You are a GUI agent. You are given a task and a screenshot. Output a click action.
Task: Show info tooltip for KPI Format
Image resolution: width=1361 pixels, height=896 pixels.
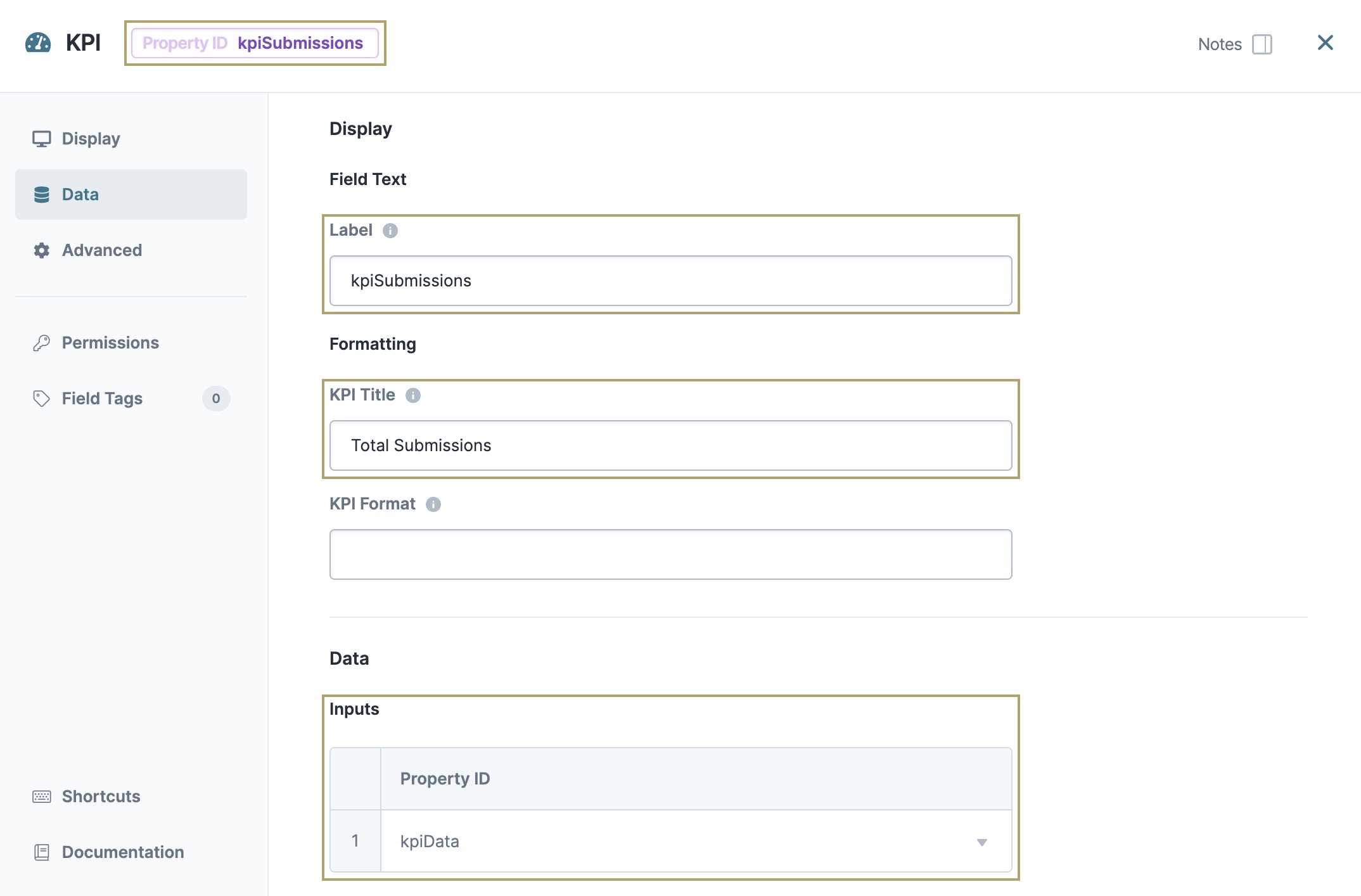point(433,504)
